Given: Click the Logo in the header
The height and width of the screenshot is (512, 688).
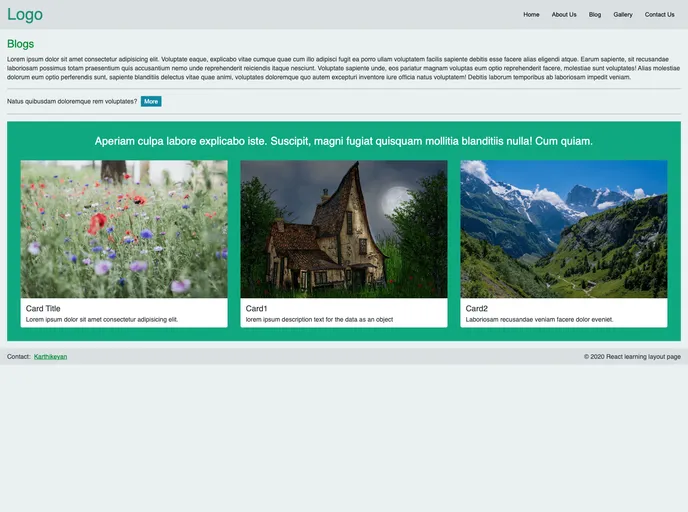Looking at the screenshot, I should (25, 14).
